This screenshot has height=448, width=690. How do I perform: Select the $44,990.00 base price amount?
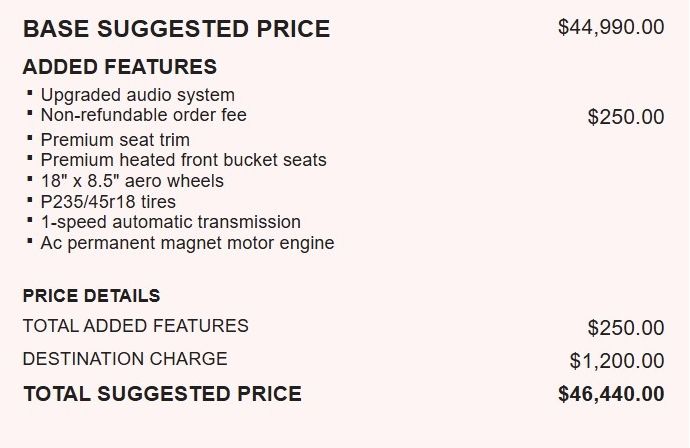[611, 27]
